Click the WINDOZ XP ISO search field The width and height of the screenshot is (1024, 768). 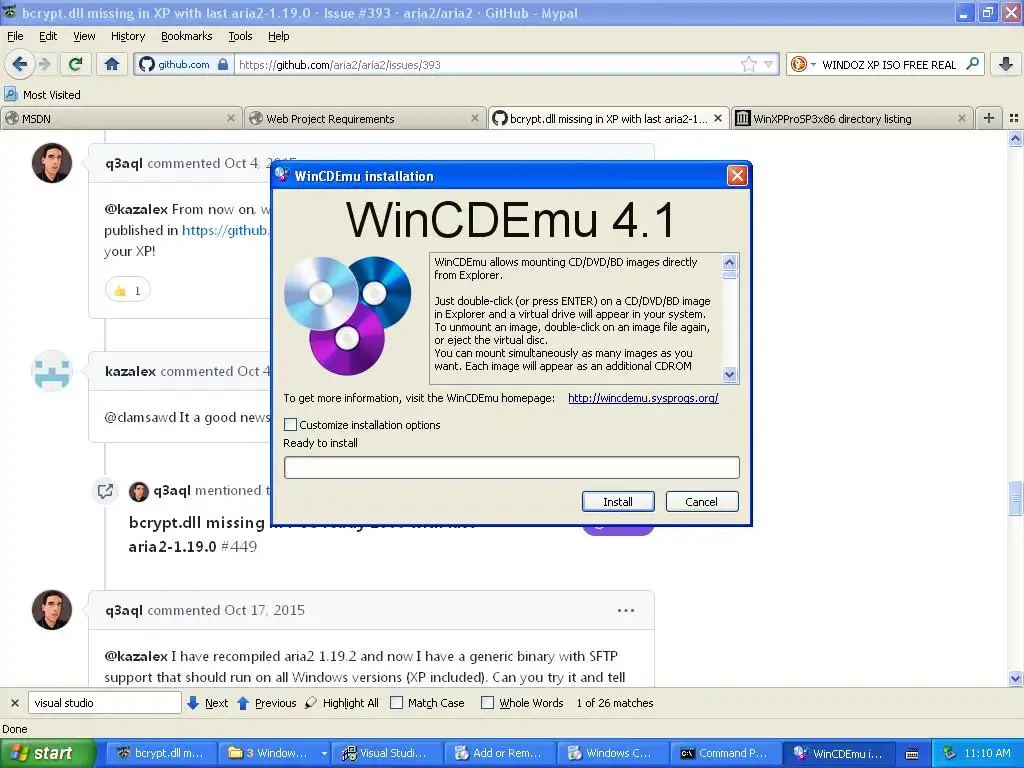889,64
